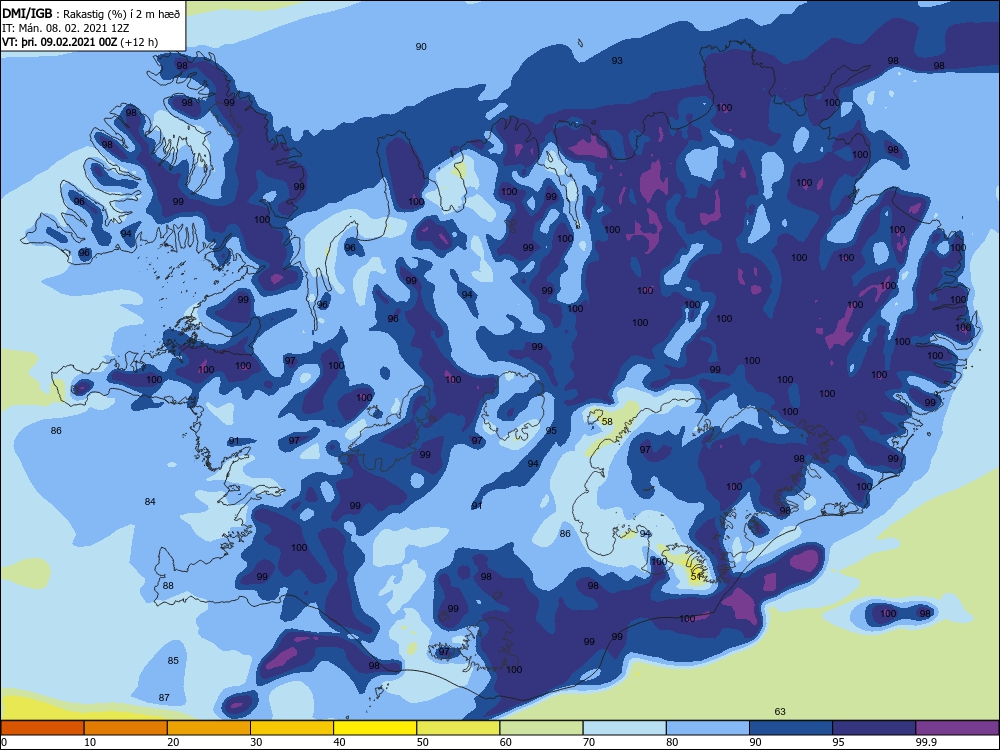This screenshot has height=750, width=1000.
Task: Click the "60" legend scale label
Action: click(506, 742)
